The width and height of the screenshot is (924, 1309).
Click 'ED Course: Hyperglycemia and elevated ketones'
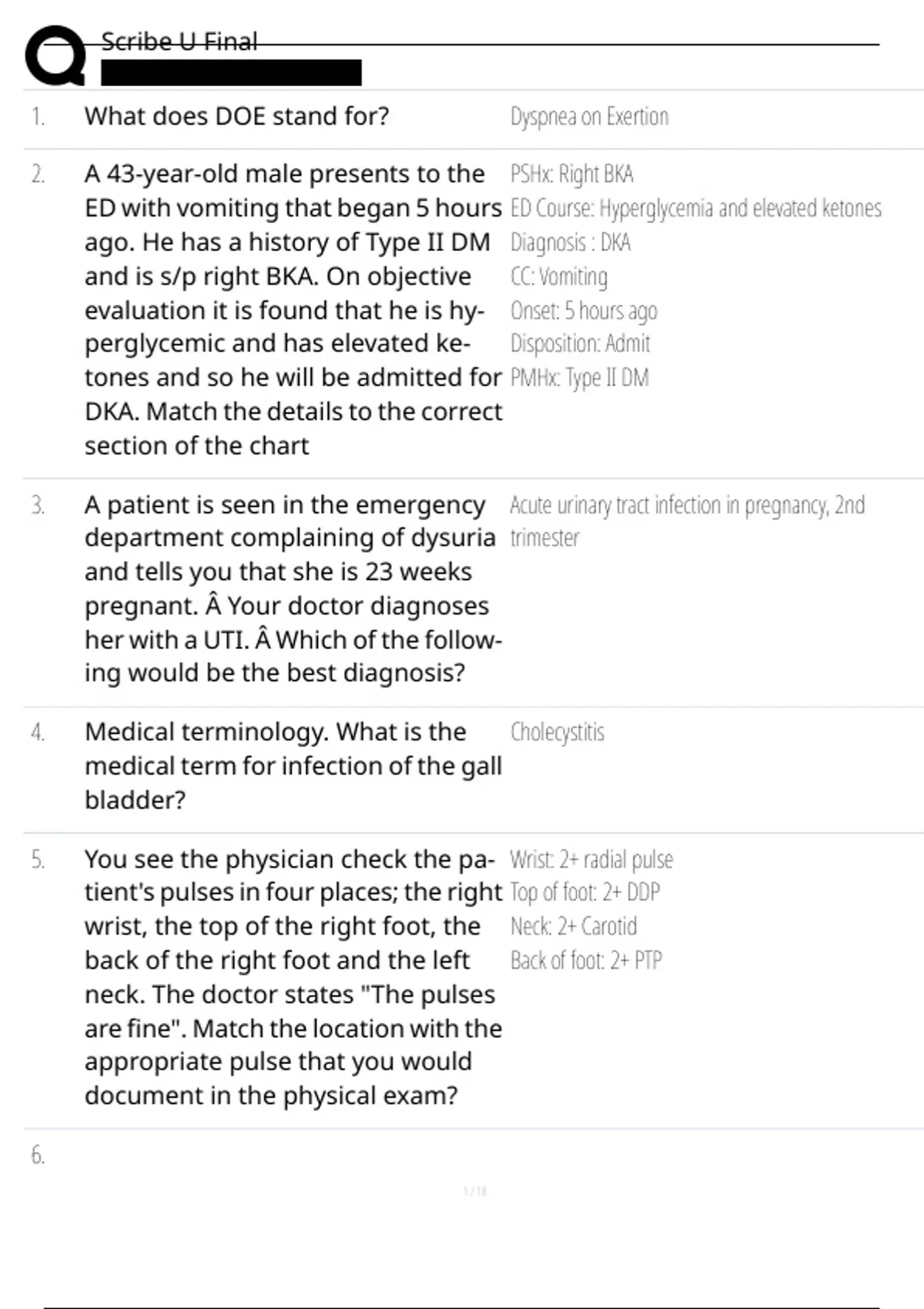(x=695, y=208)
